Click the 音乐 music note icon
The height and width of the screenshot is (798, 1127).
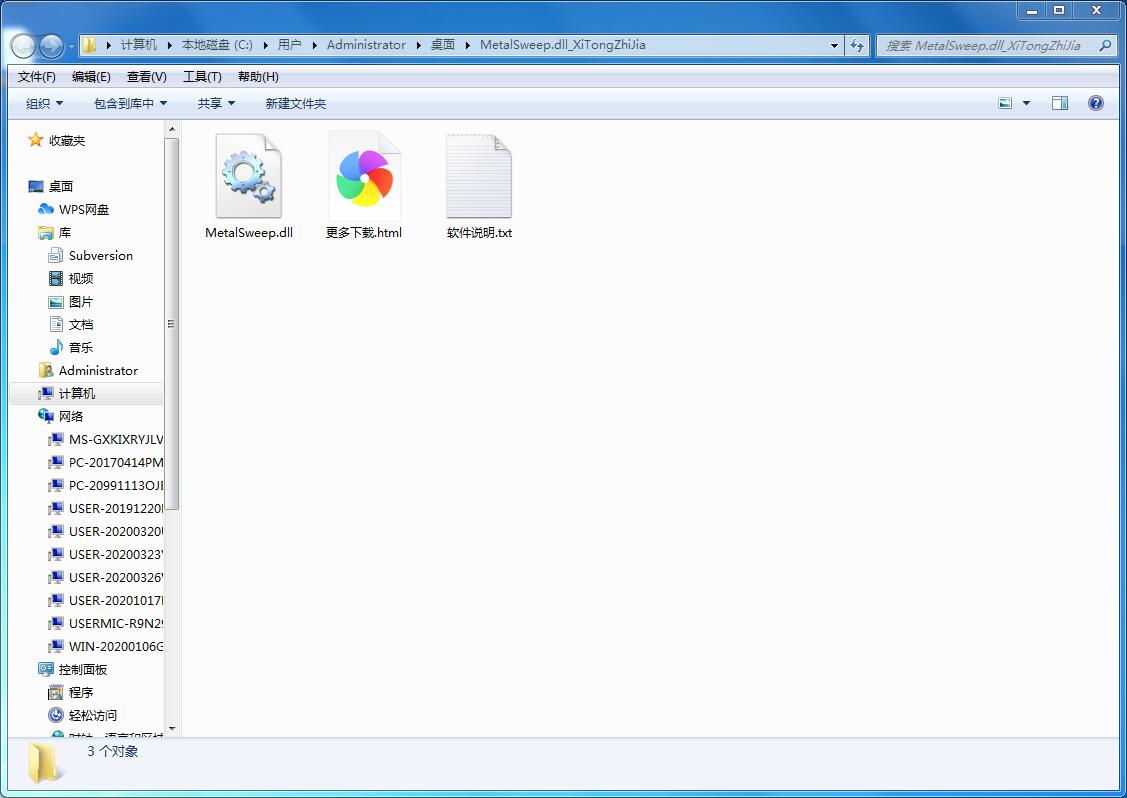(55, 347)
